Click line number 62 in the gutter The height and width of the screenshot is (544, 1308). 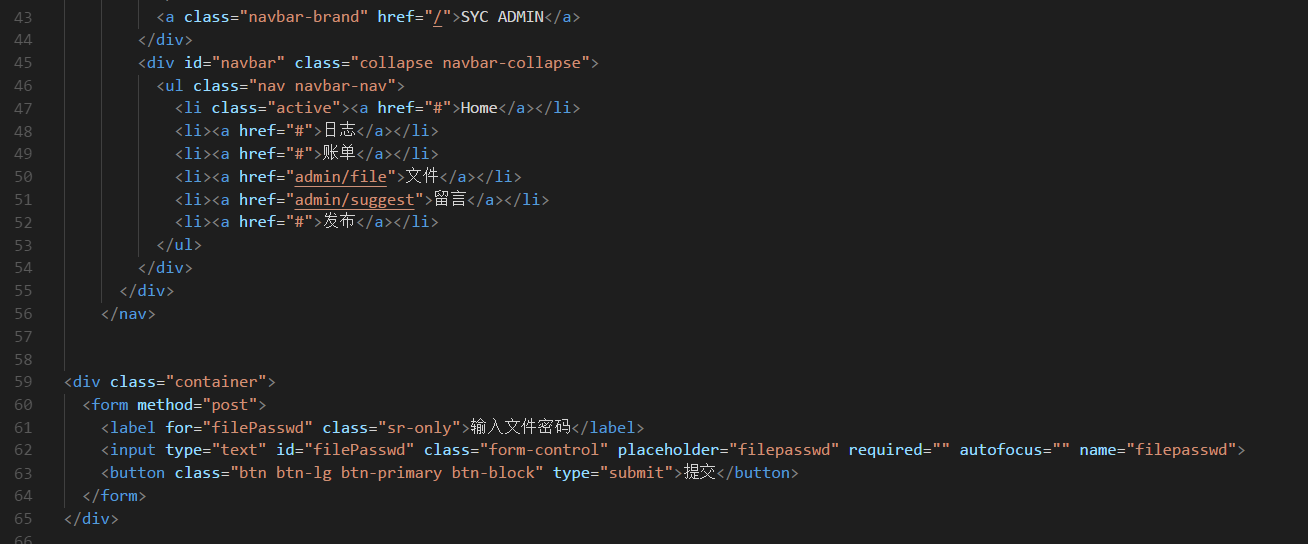pyautogui.click(x=23, y=450)
